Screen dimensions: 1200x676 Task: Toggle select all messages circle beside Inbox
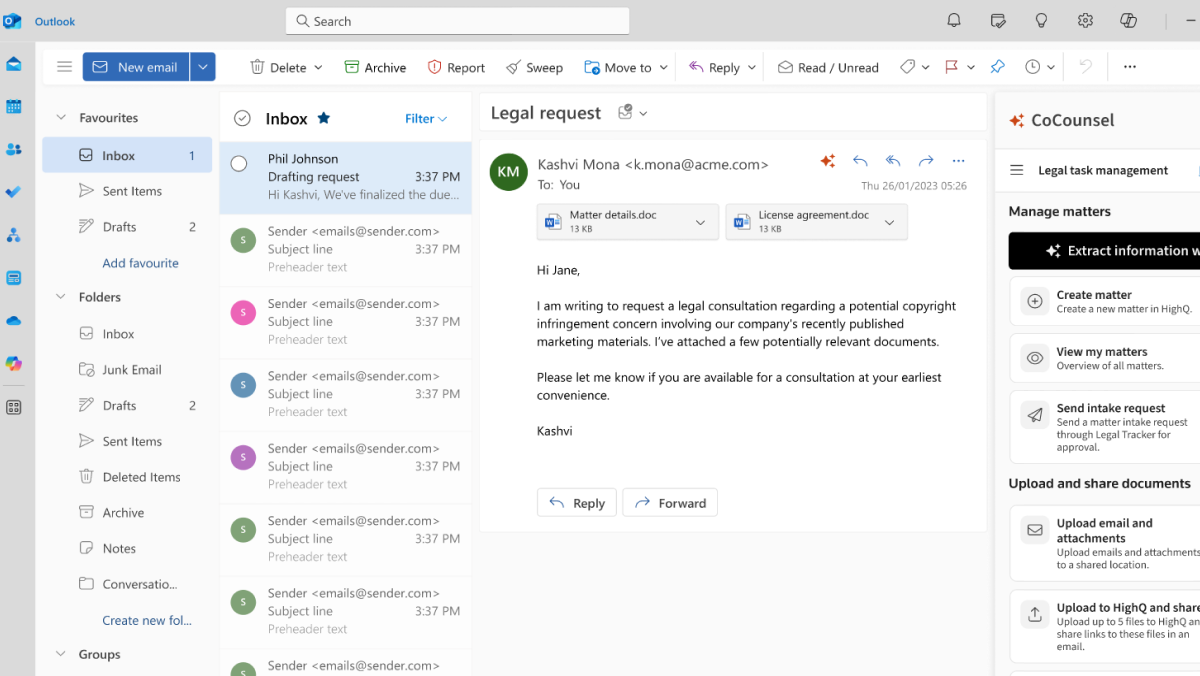pos(242,119)
